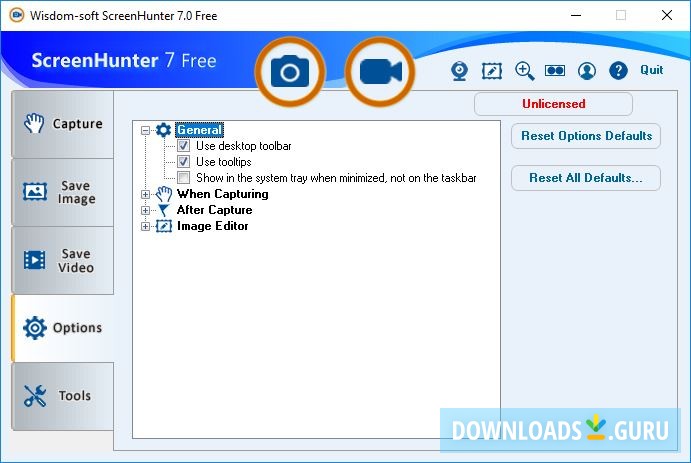The height and width of the screenshot is (463, 691).
Task: Click the funnel icon beside After Capture
Action: [x=163, y=210]
